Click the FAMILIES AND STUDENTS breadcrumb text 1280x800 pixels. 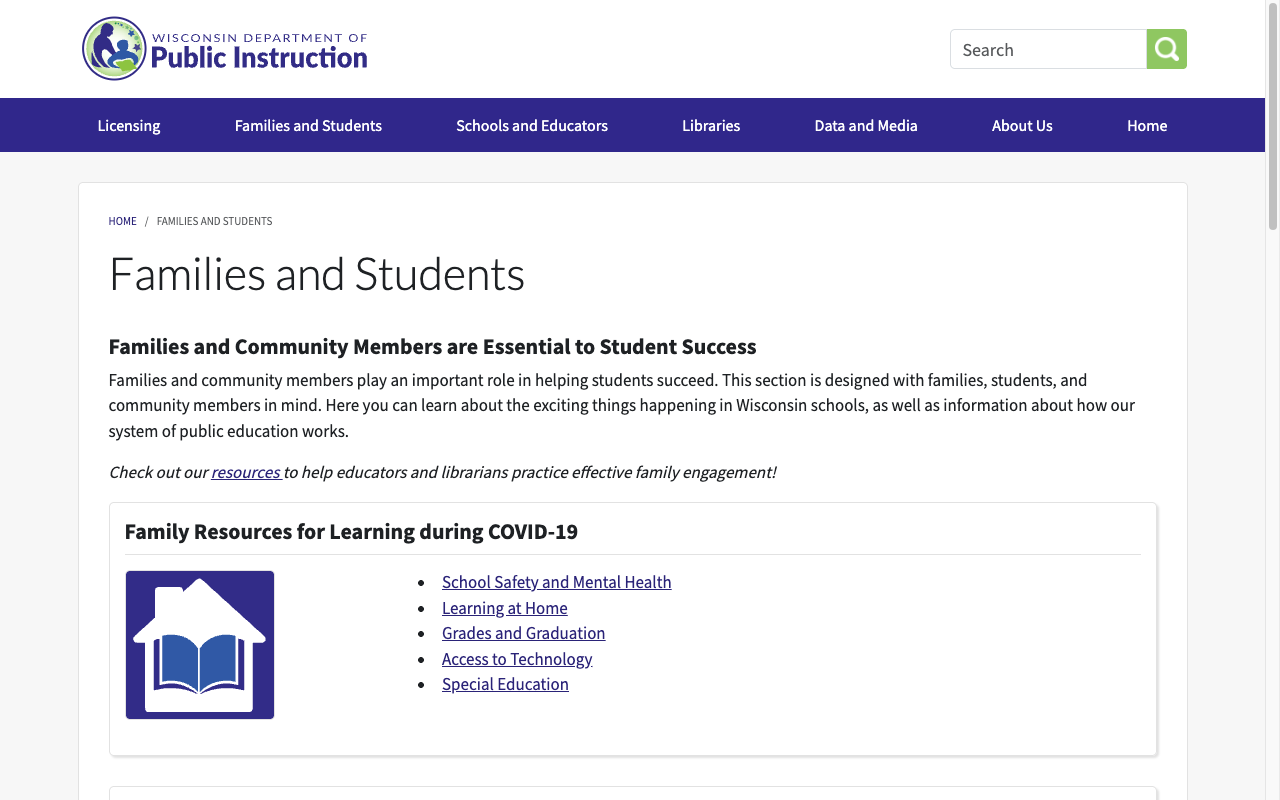pos(214,221)
